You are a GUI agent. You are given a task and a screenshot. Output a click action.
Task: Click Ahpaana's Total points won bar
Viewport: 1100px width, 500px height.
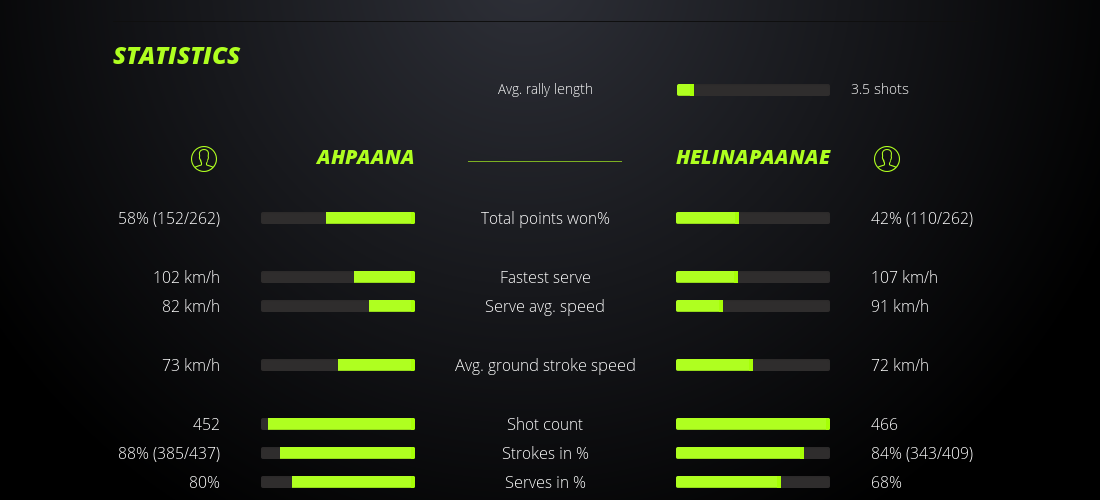point(338,218)
